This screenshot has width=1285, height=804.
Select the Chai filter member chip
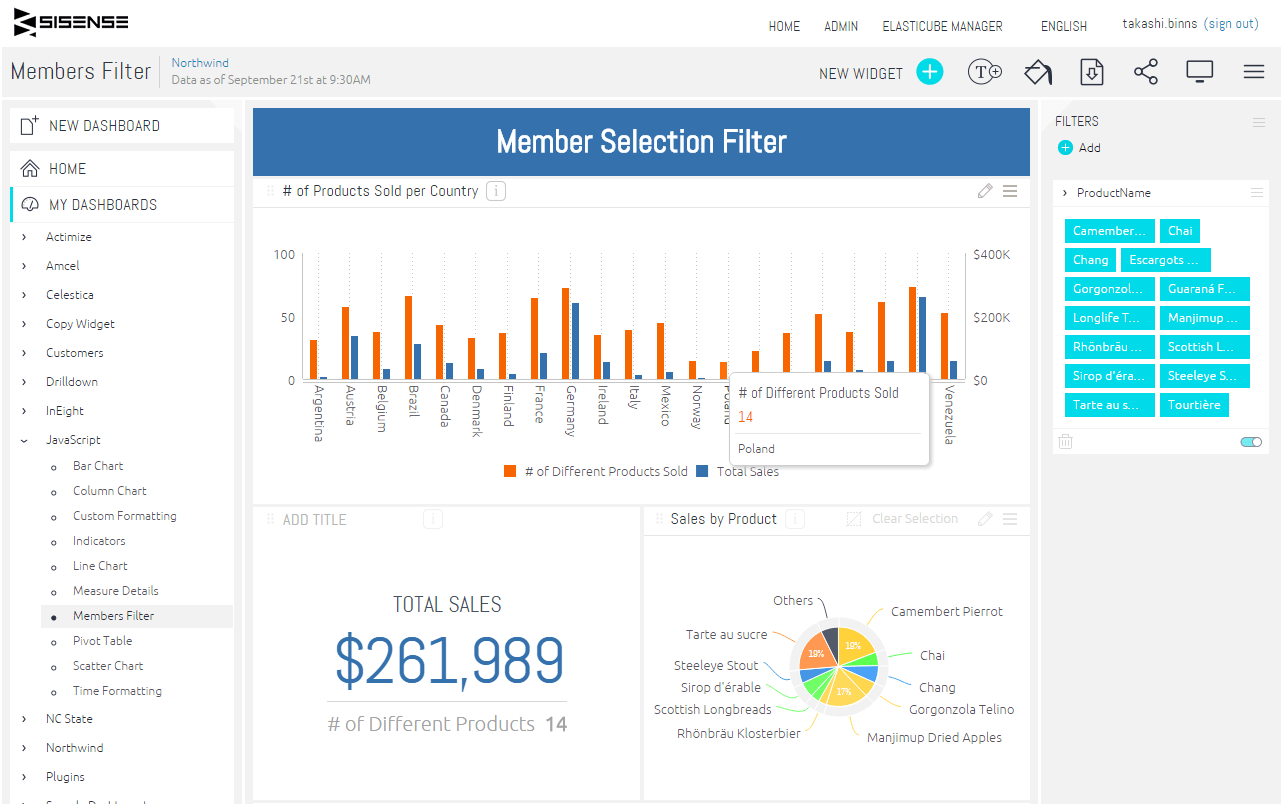[1180, 231]
